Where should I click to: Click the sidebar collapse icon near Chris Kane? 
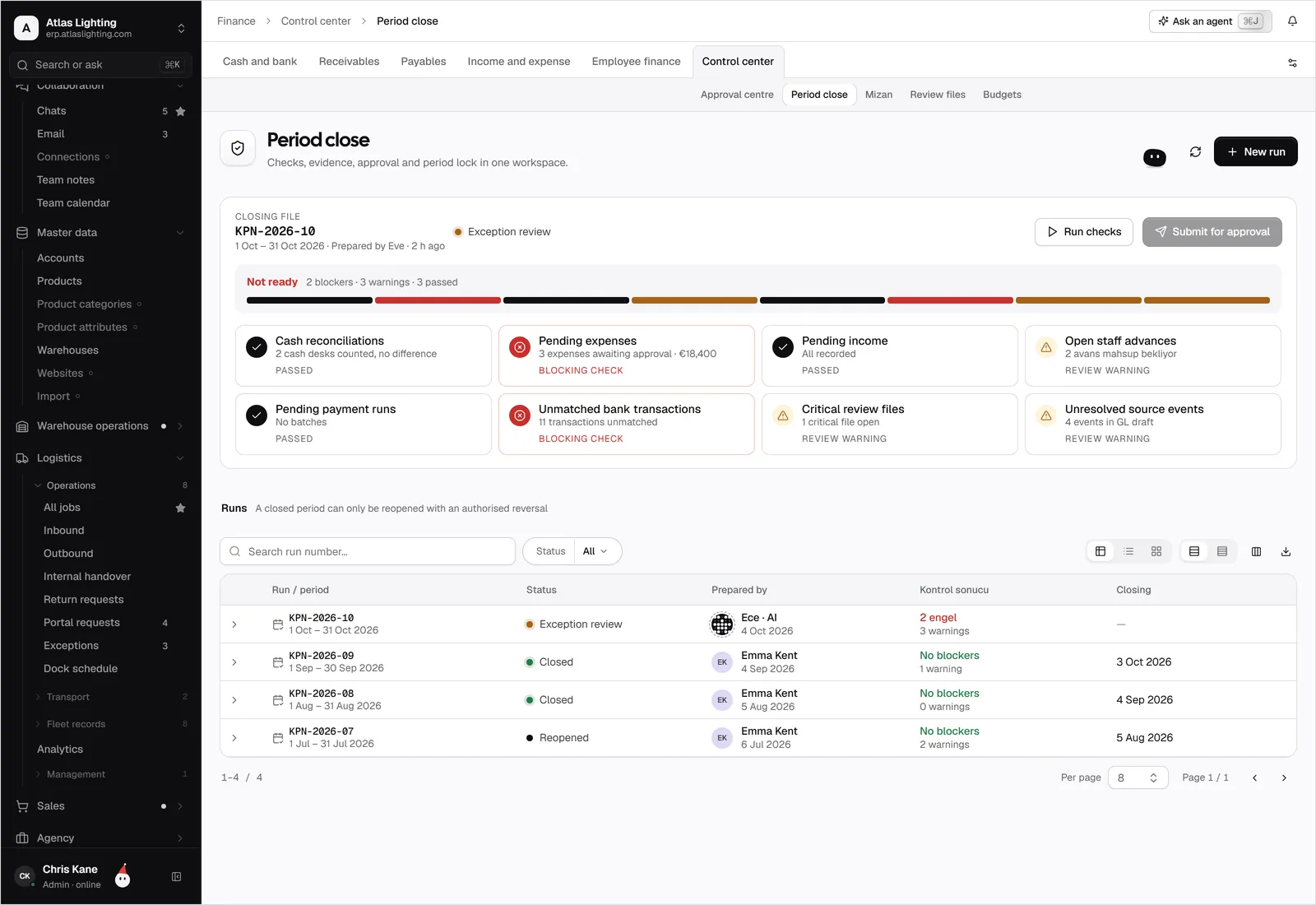pyautogui.click(x=176, y=877)
